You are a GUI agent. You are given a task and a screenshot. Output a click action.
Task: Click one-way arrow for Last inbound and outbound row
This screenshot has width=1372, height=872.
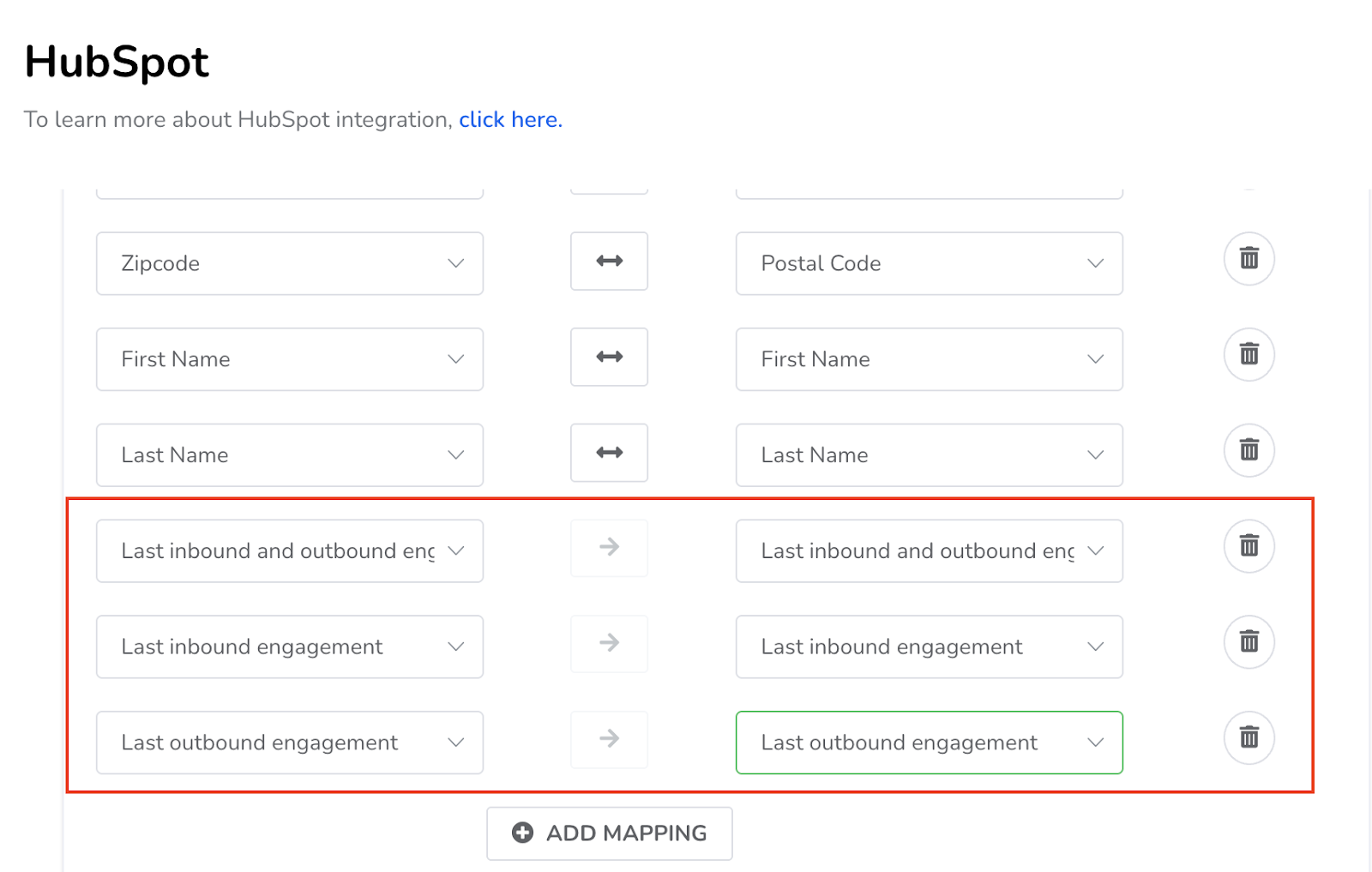(x=609, y=548)
